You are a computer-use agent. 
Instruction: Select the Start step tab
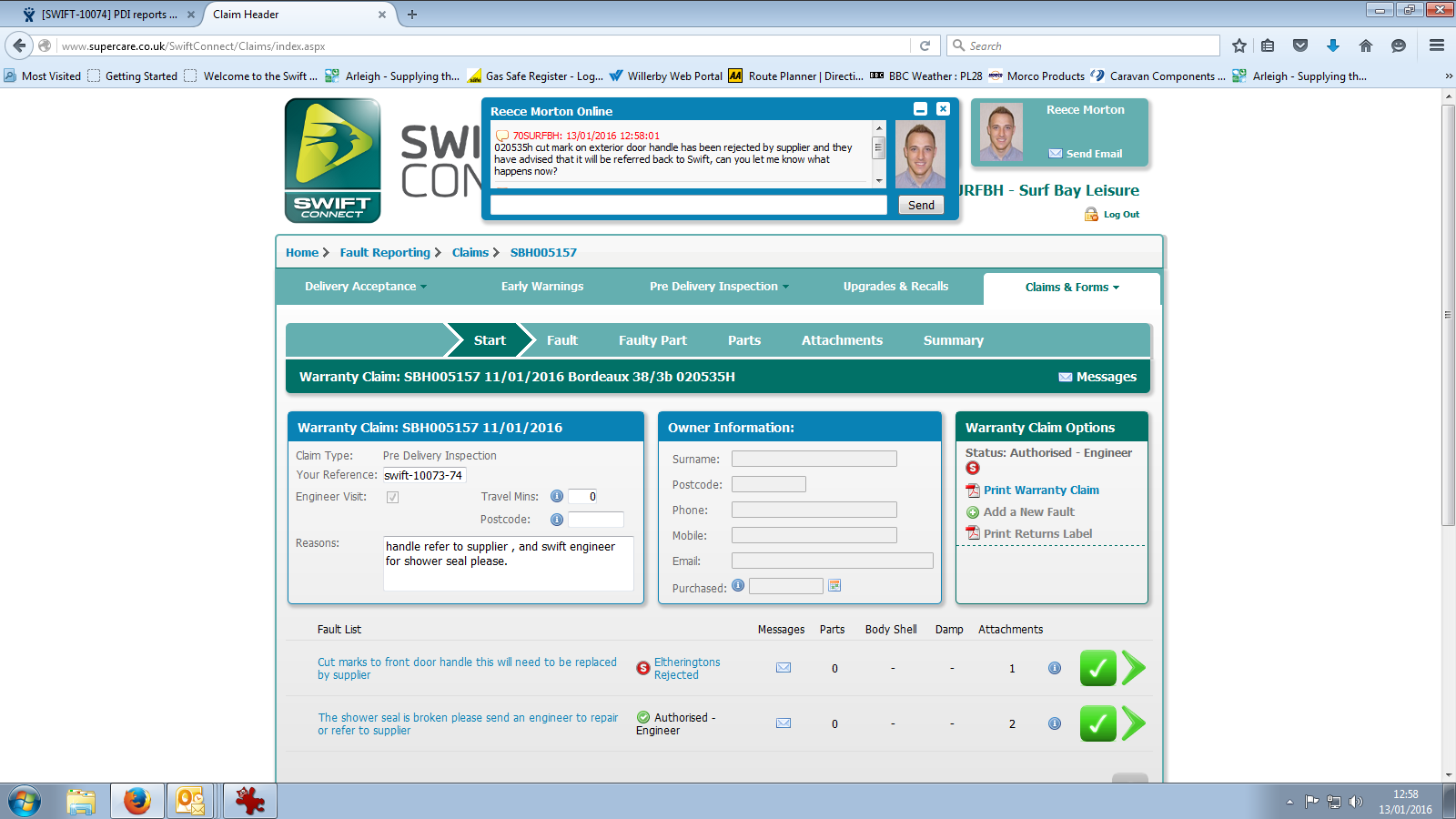coord(490,340)
